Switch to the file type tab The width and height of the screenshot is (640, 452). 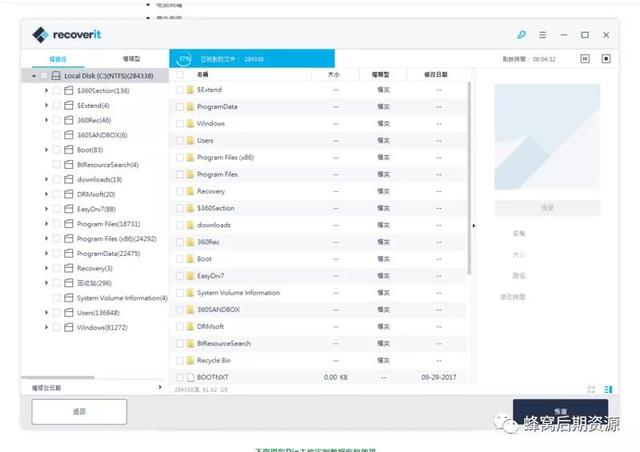[x=131, y=59]
